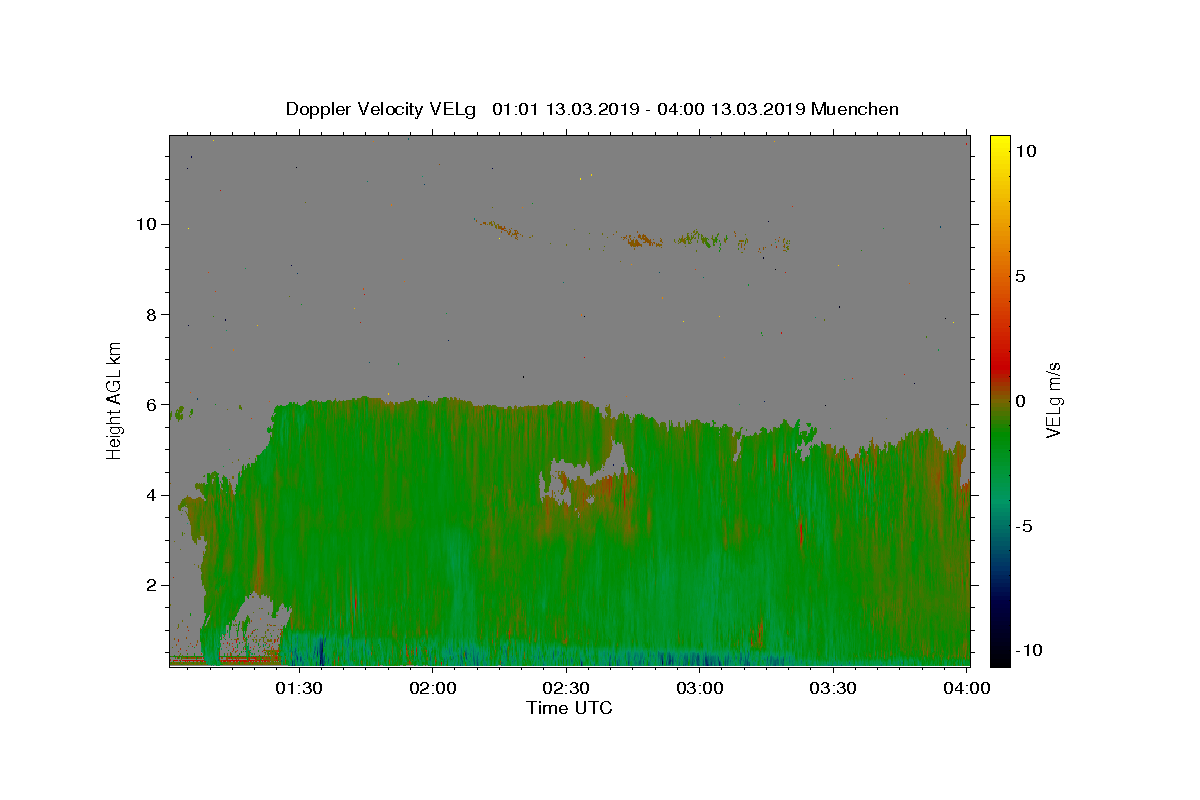Click the high cirrus echo near 10 km at 02:45
This screenshot has width=1200, height=800.
[x=642, y=240]
